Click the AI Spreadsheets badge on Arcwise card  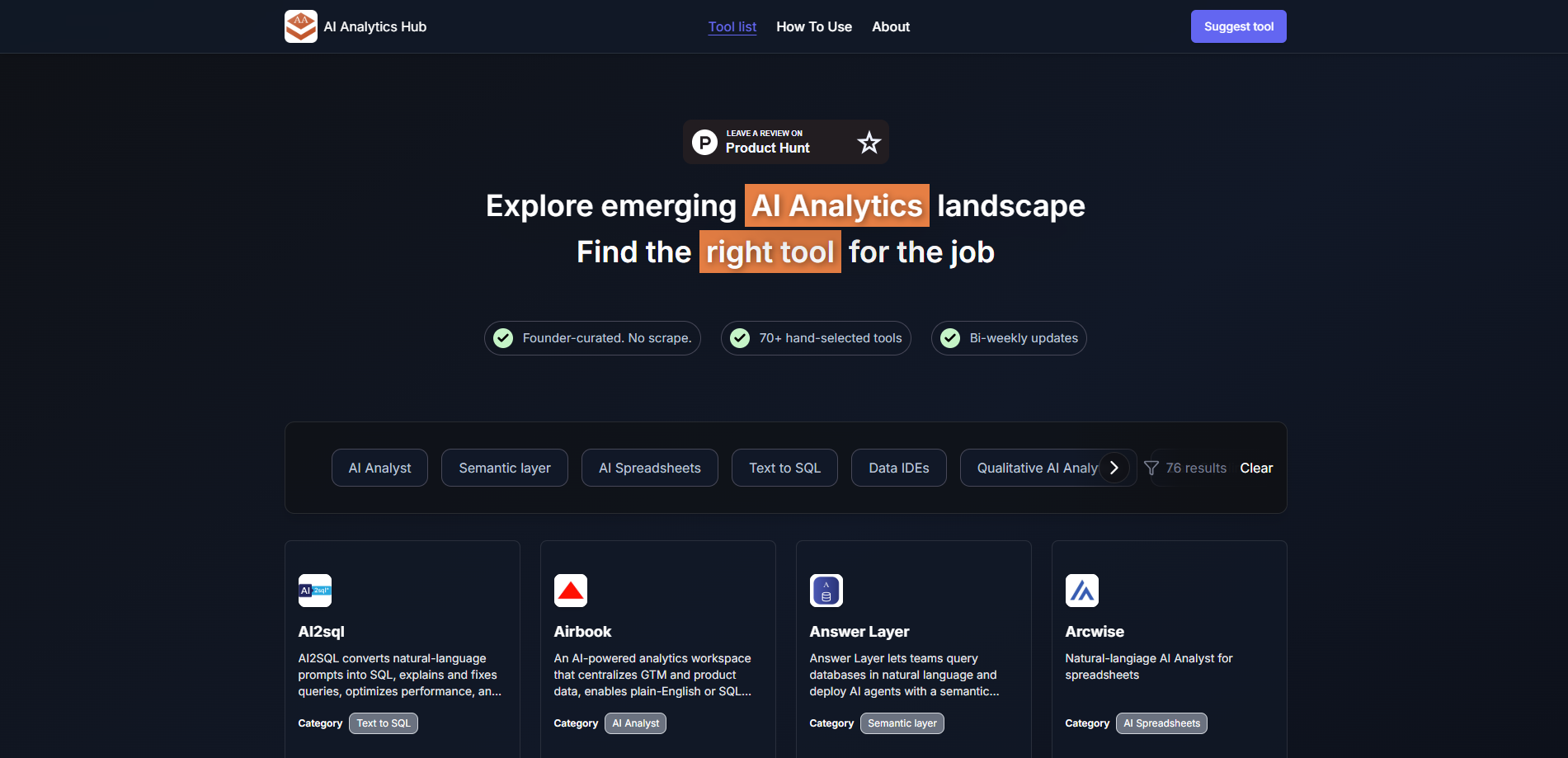[1161, 723]
